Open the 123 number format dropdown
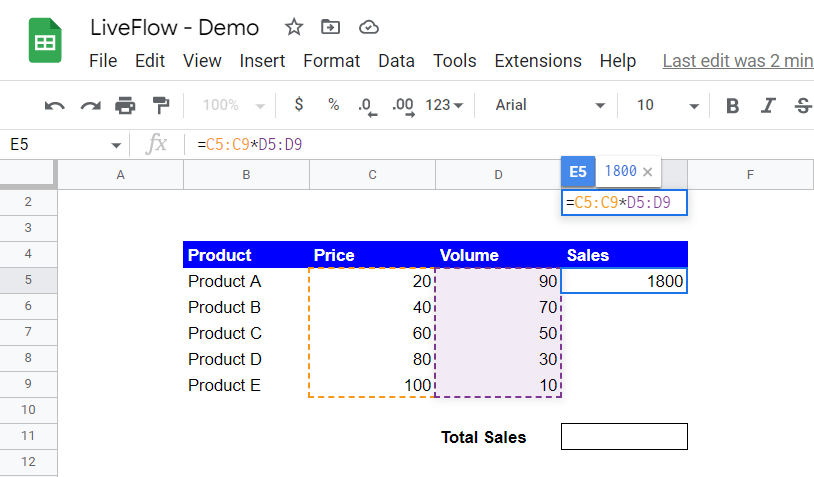The height and width of the screenshot is (477, 814). pos(444,105)
